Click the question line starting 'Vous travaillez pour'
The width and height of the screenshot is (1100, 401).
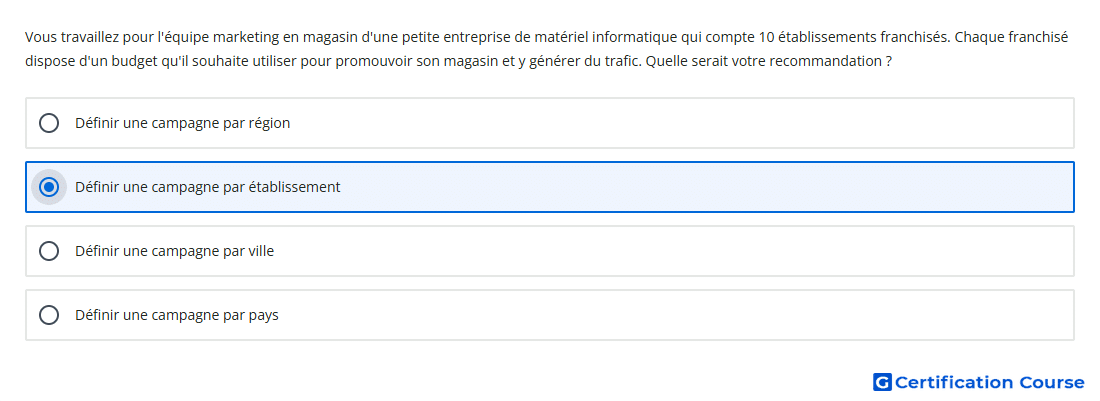pos(546,37)
